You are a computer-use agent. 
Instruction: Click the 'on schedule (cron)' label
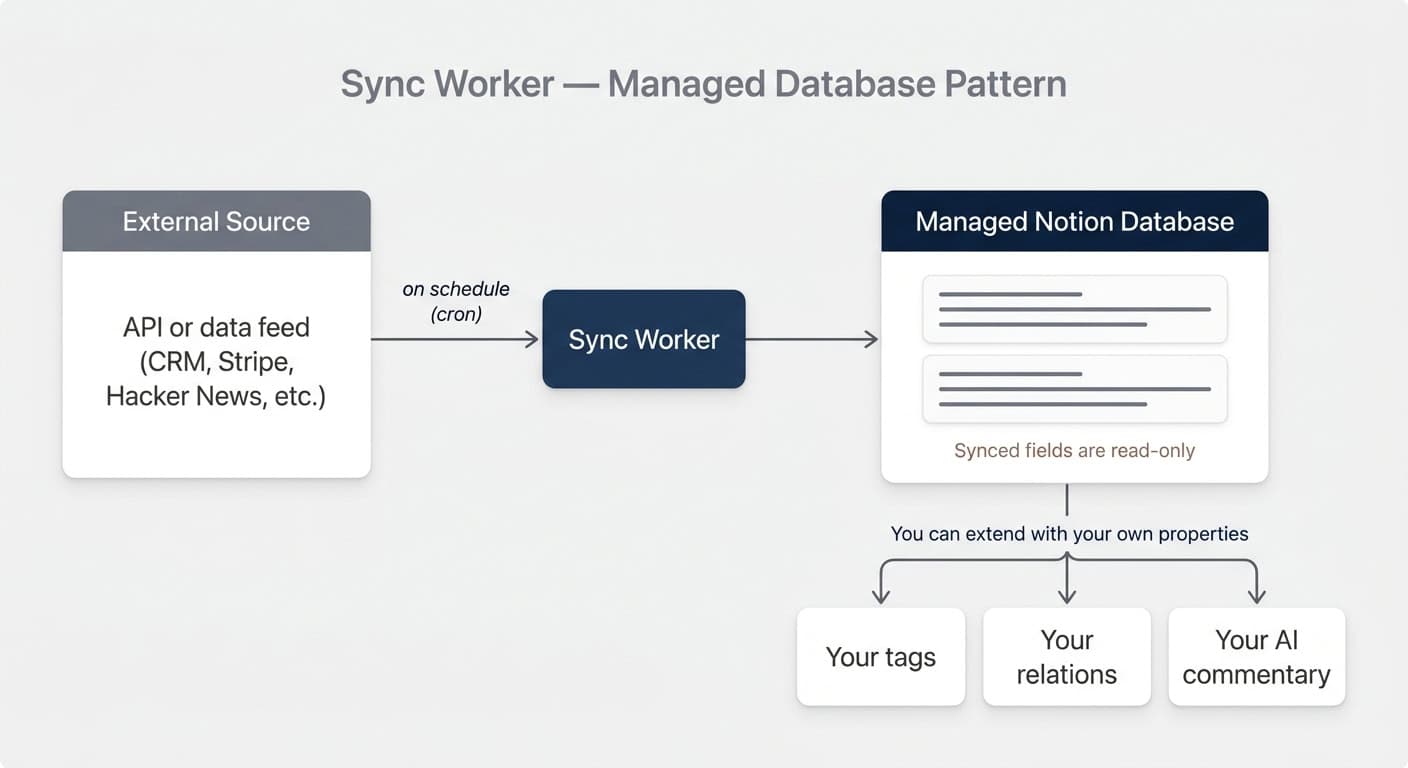pyautogui.click(x=456, y=301)
